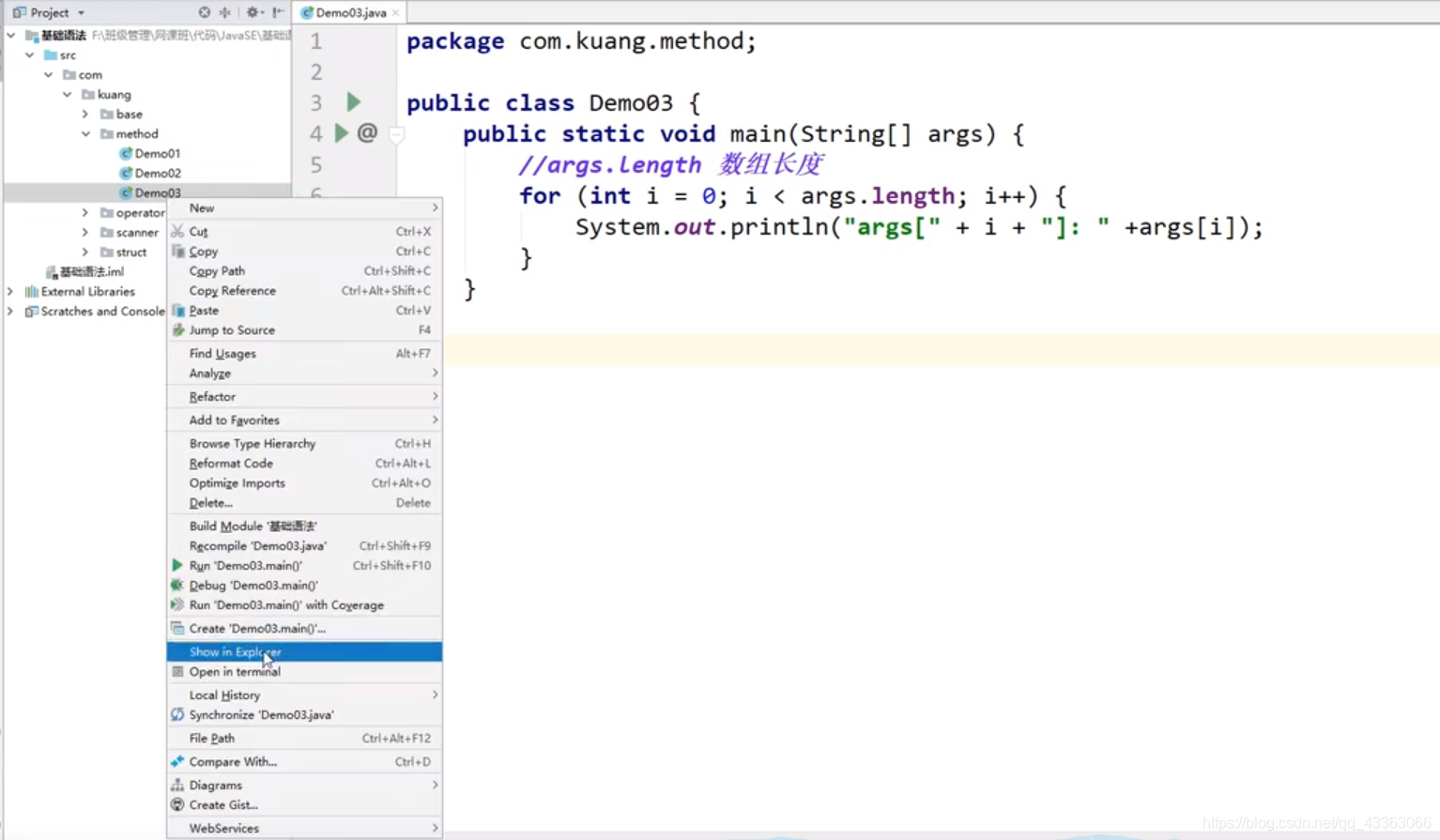This screenshot has height=840, width=1440.
Task: Choose Optimize Imports menu item
Action: pyautogui.click(x=304, y=482)
